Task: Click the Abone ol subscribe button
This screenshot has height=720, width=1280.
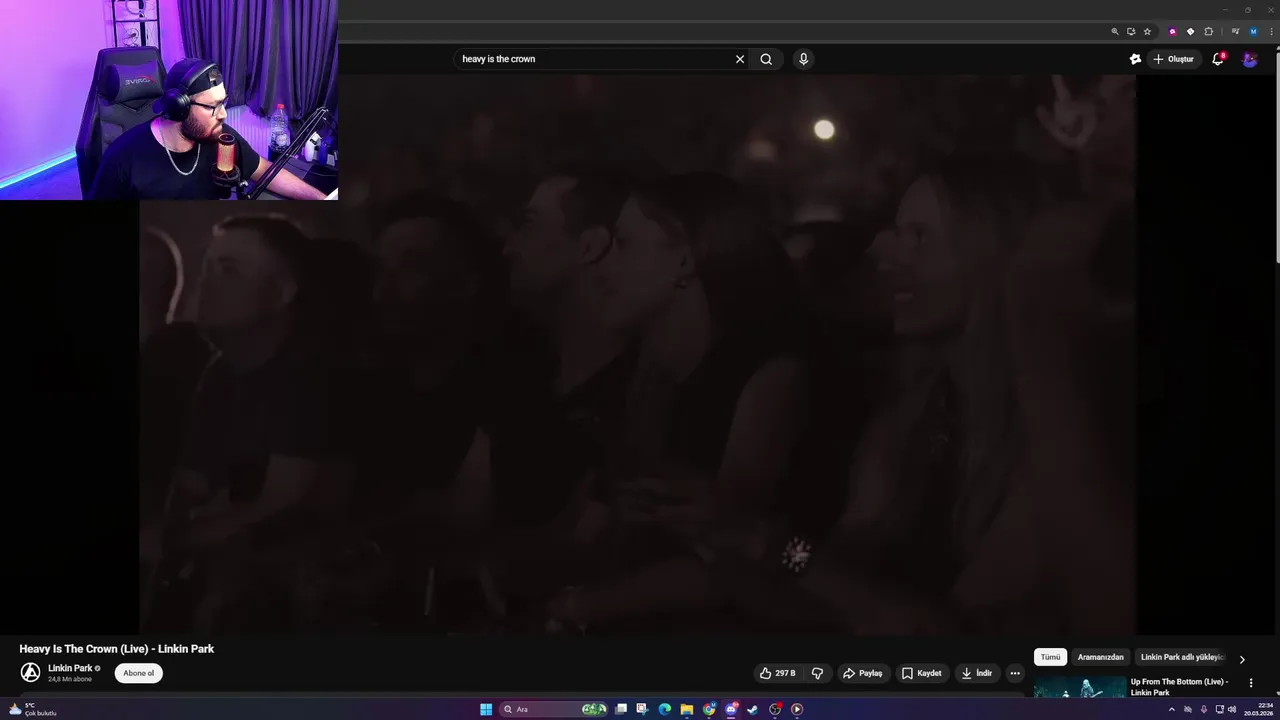Action: click(x=139, y=673)
